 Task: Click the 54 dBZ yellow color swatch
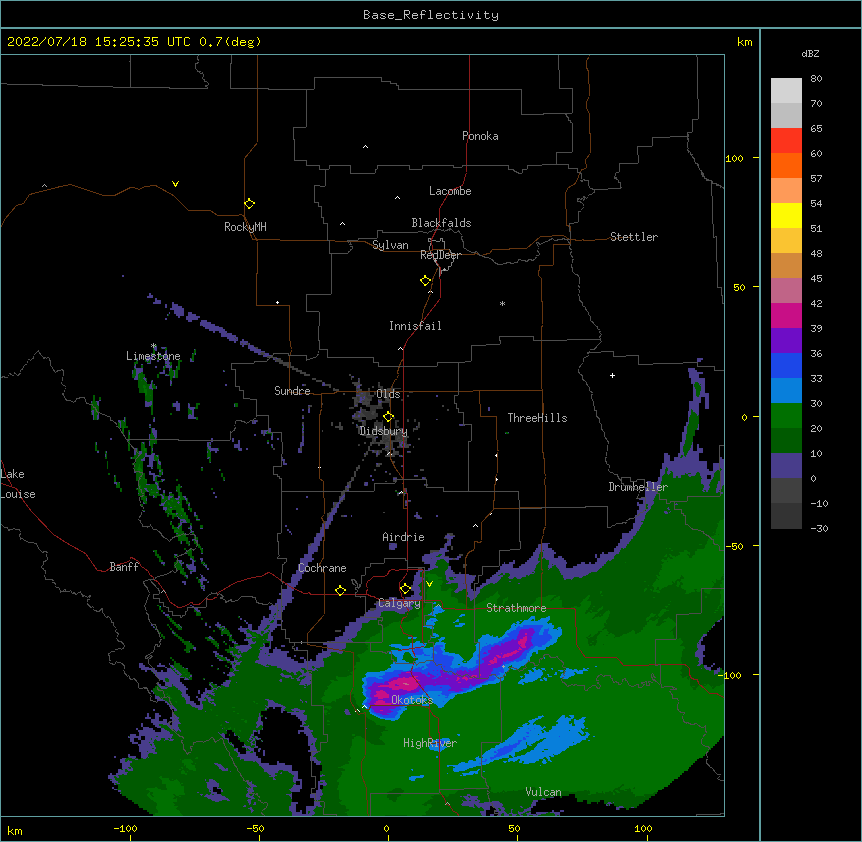786,215
